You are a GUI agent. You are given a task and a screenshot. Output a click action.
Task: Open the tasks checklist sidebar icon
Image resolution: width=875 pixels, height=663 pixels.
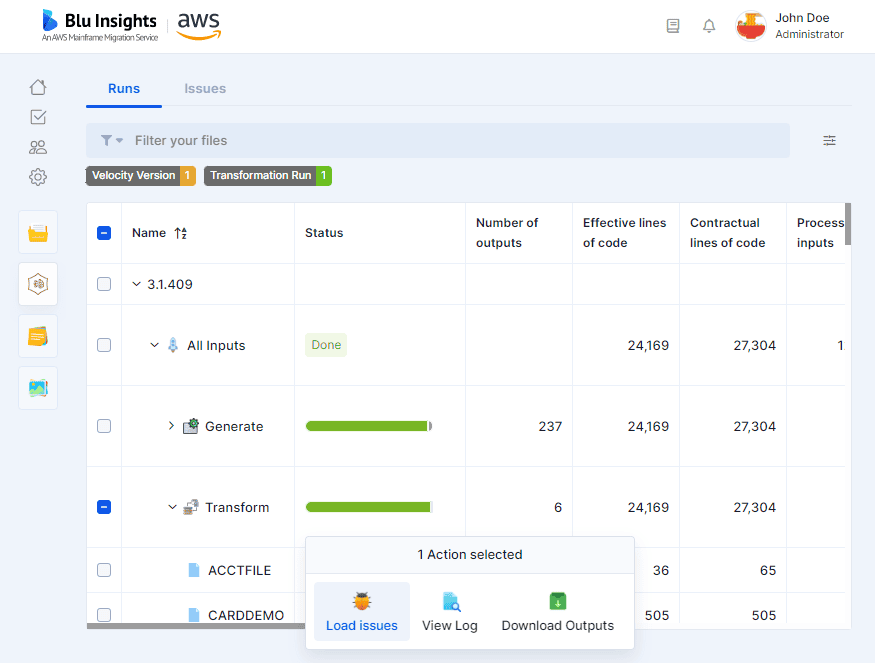(x=38, y=117)
